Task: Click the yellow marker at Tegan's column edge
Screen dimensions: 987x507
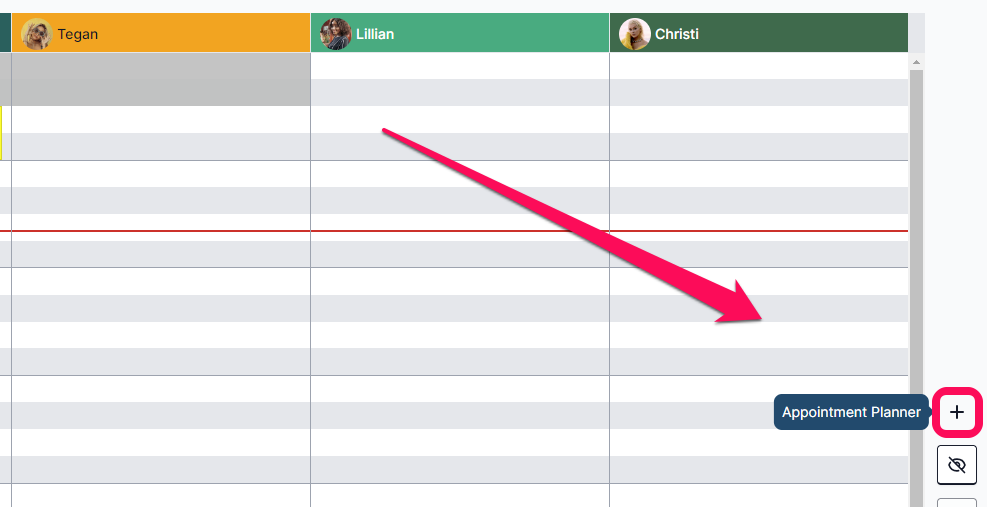Action: click(1, 133)
